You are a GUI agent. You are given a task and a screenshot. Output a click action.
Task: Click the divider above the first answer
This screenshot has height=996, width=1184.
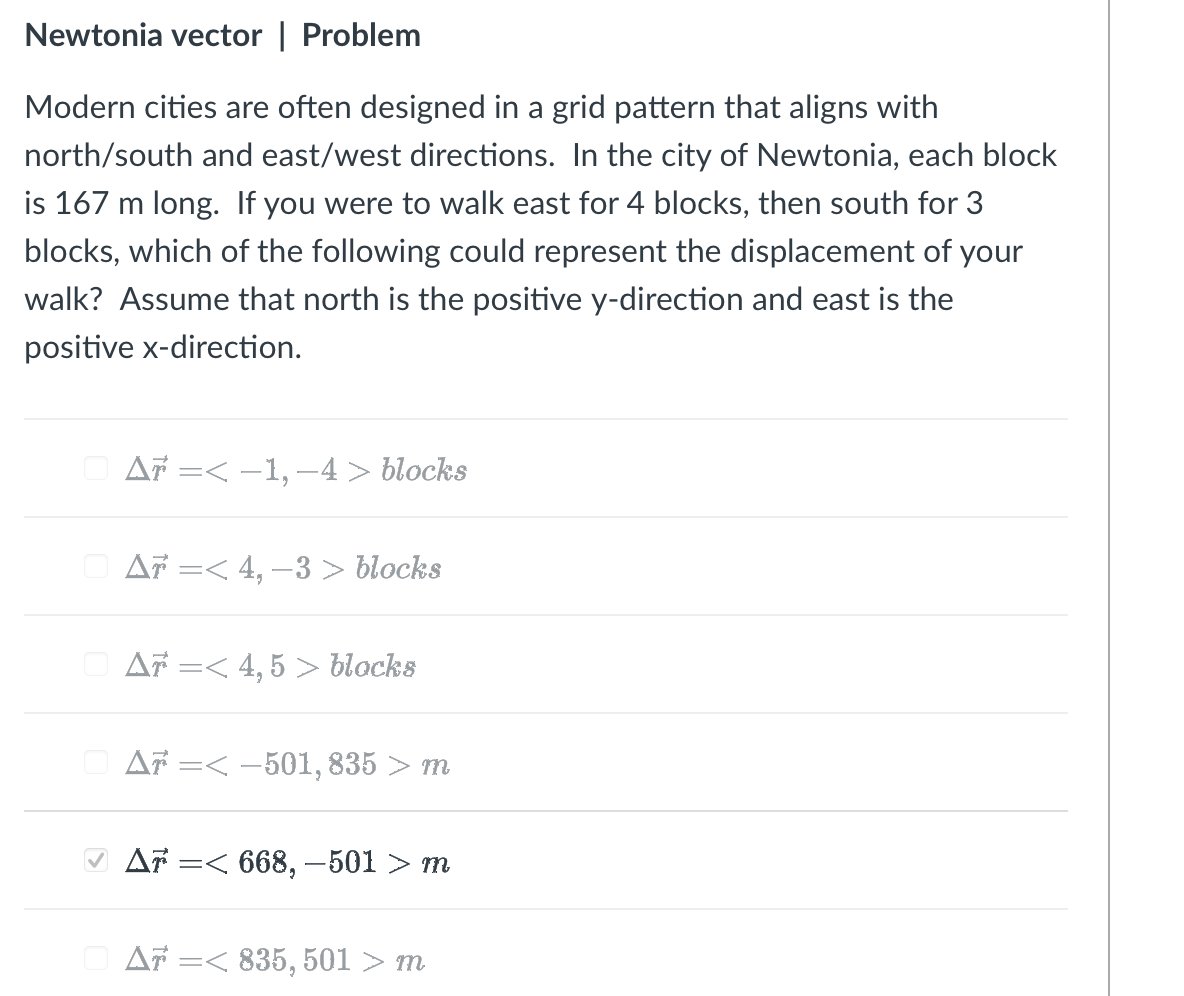point(545,418)
